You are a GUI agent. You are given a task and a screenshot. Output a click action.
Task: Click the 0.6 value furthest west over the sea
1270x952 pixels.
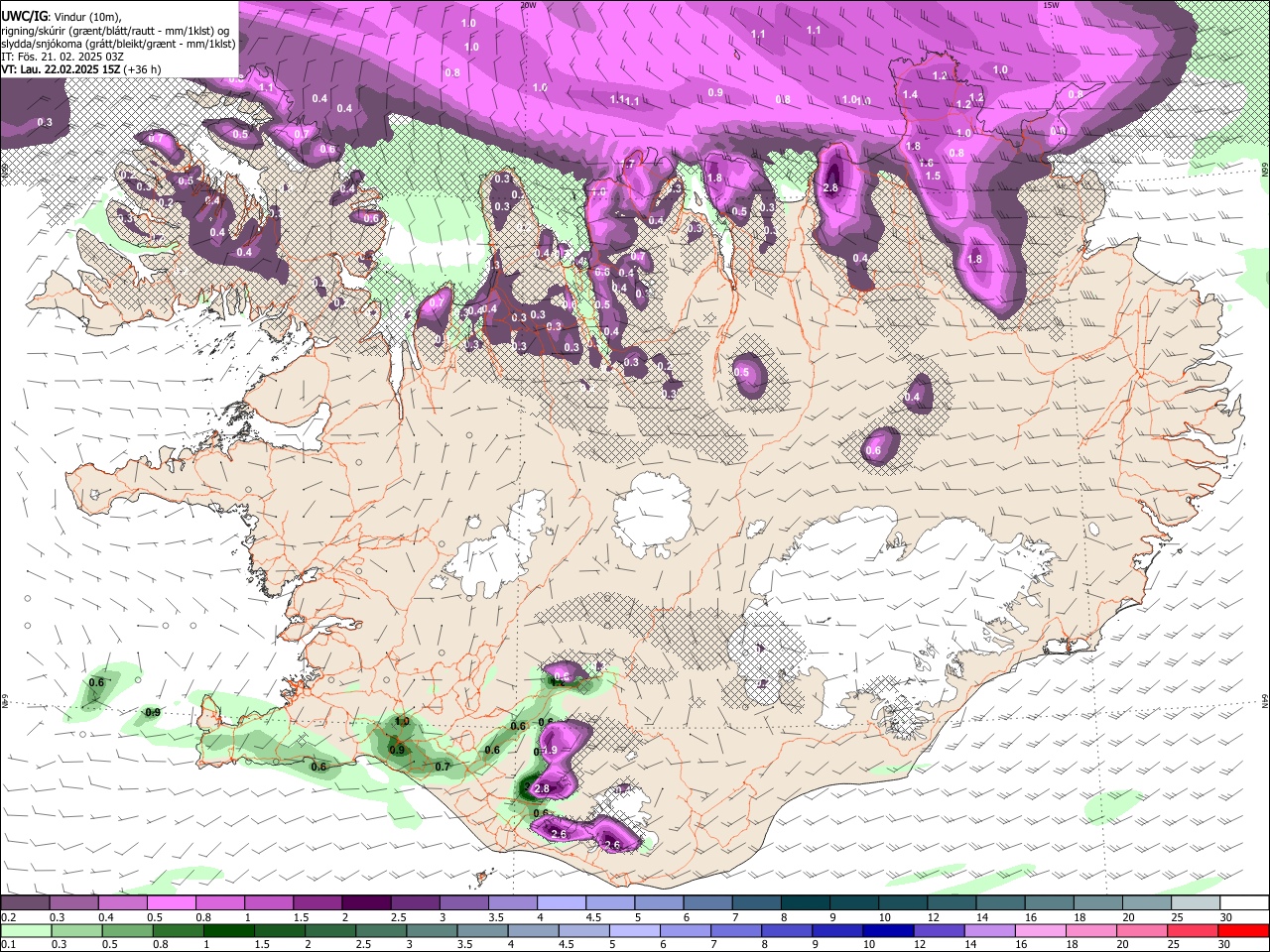(x=96, y=682)
